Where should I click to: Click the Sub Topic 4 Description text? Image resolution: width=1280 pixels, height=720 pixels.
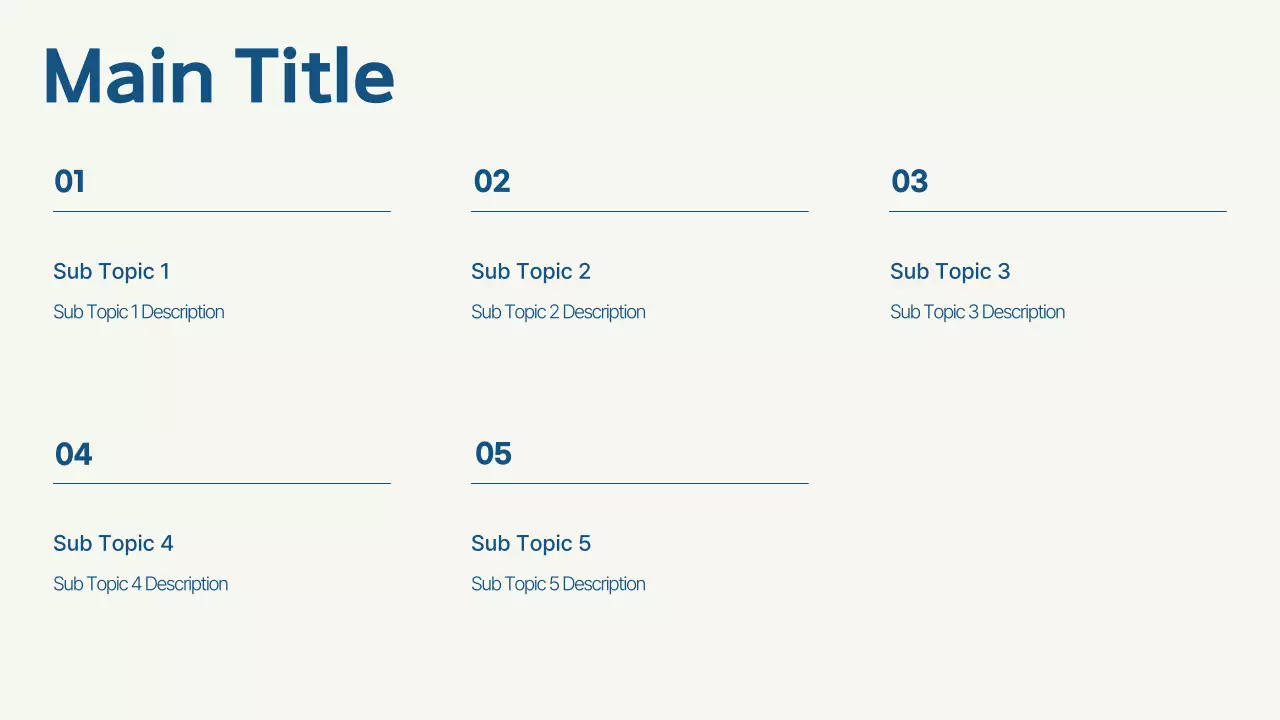pyautogui.click(x=140, y=584)
